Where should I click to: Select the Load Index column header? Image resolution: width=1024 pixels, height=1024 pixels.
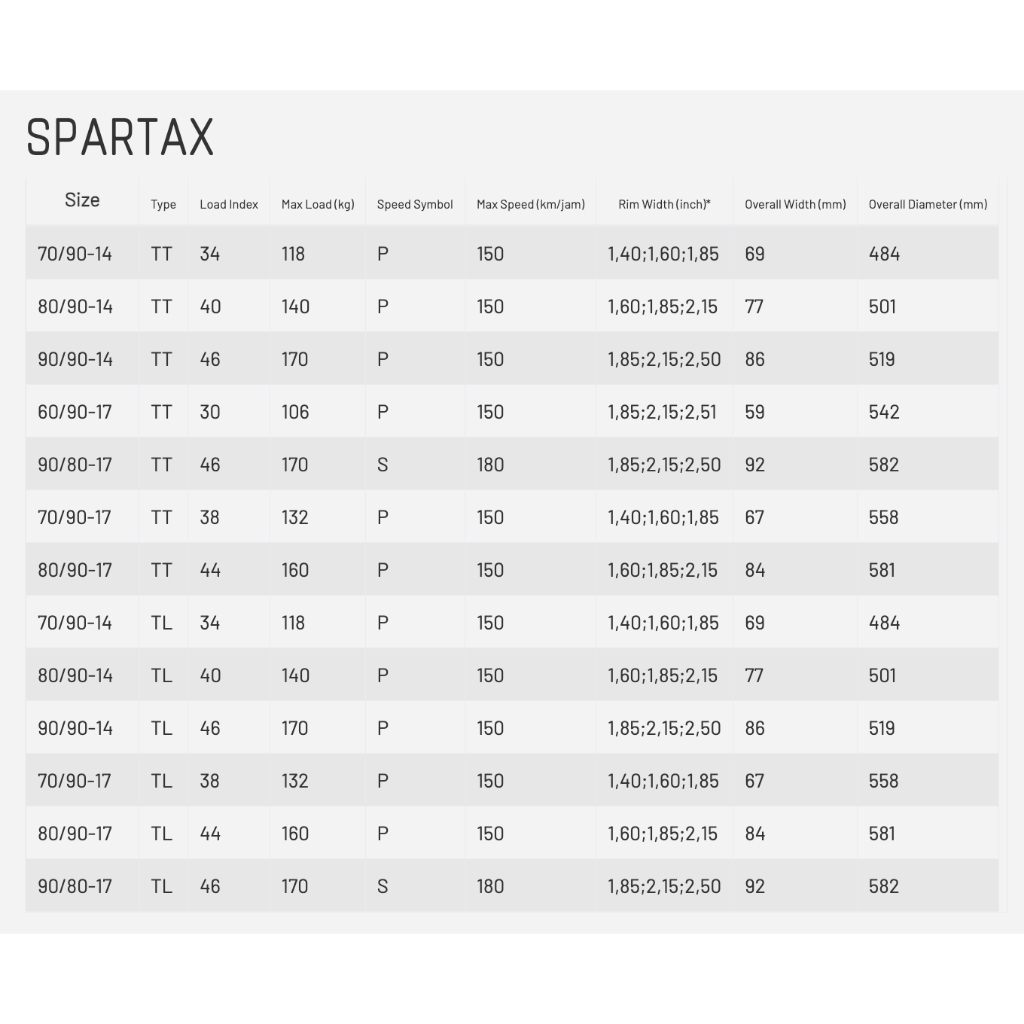(229, 205)
